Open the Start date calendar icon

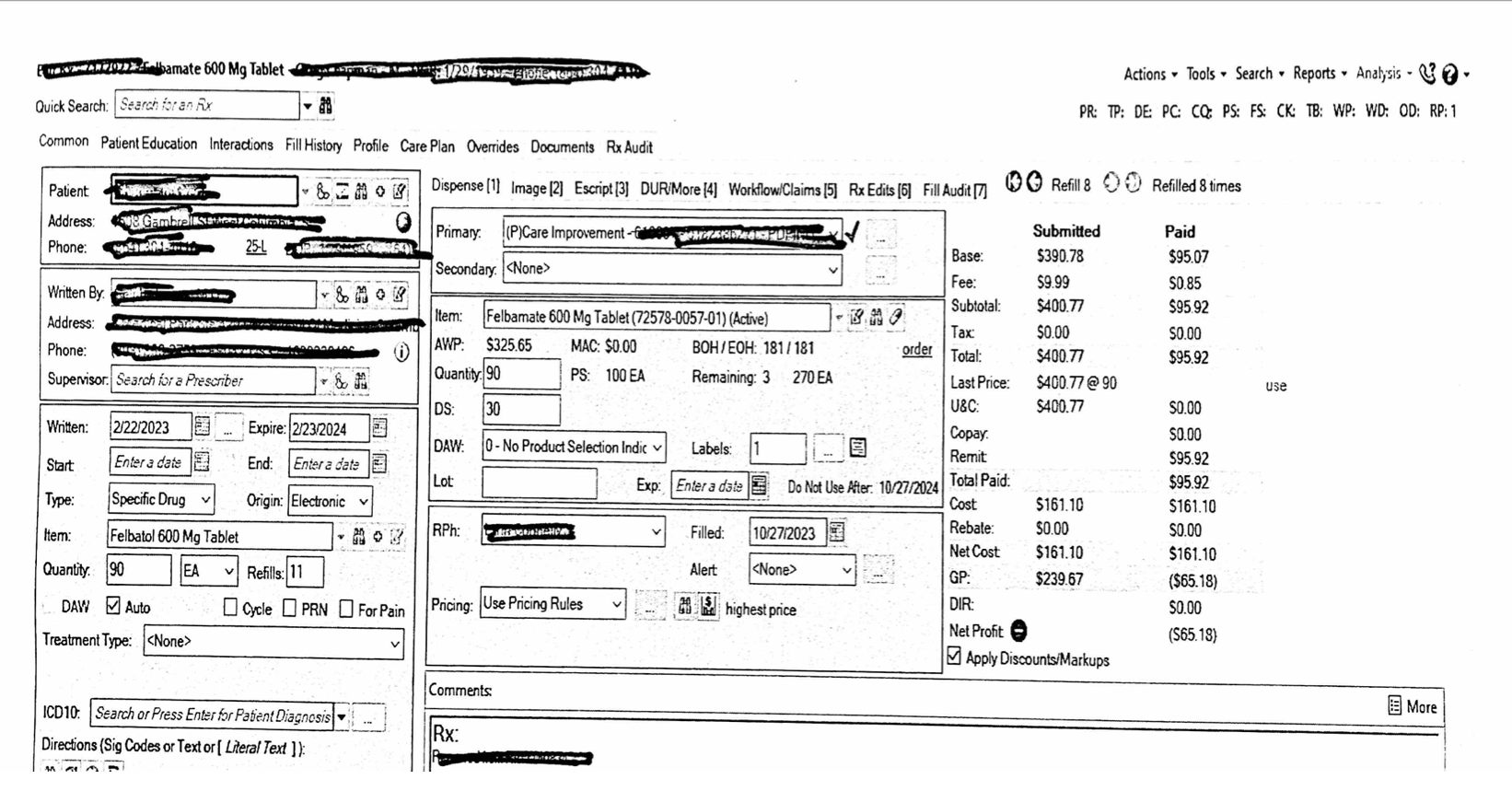[x=203, y=462]
